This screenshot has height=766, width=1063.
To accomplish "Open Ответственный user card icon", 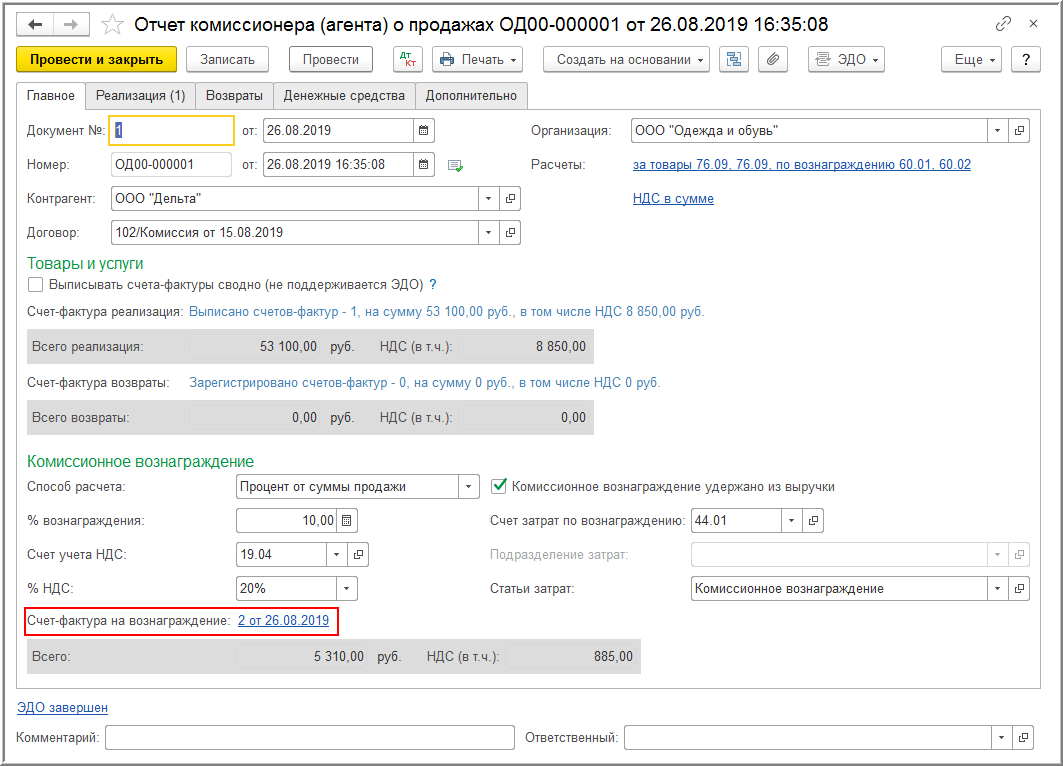I will tap(1023, 738).
